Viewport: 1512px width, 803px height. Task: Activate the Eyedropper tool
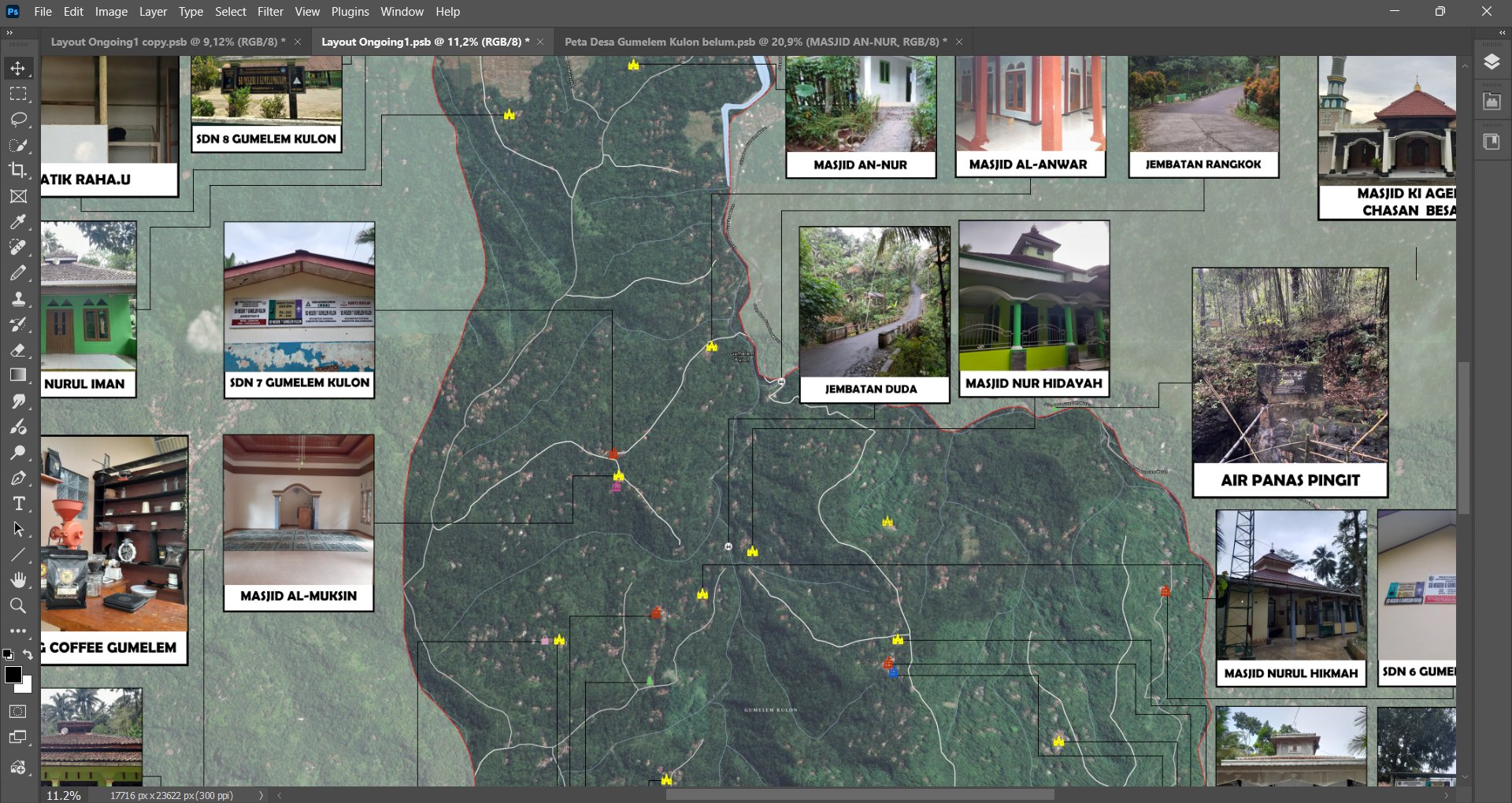click(18, 222)
